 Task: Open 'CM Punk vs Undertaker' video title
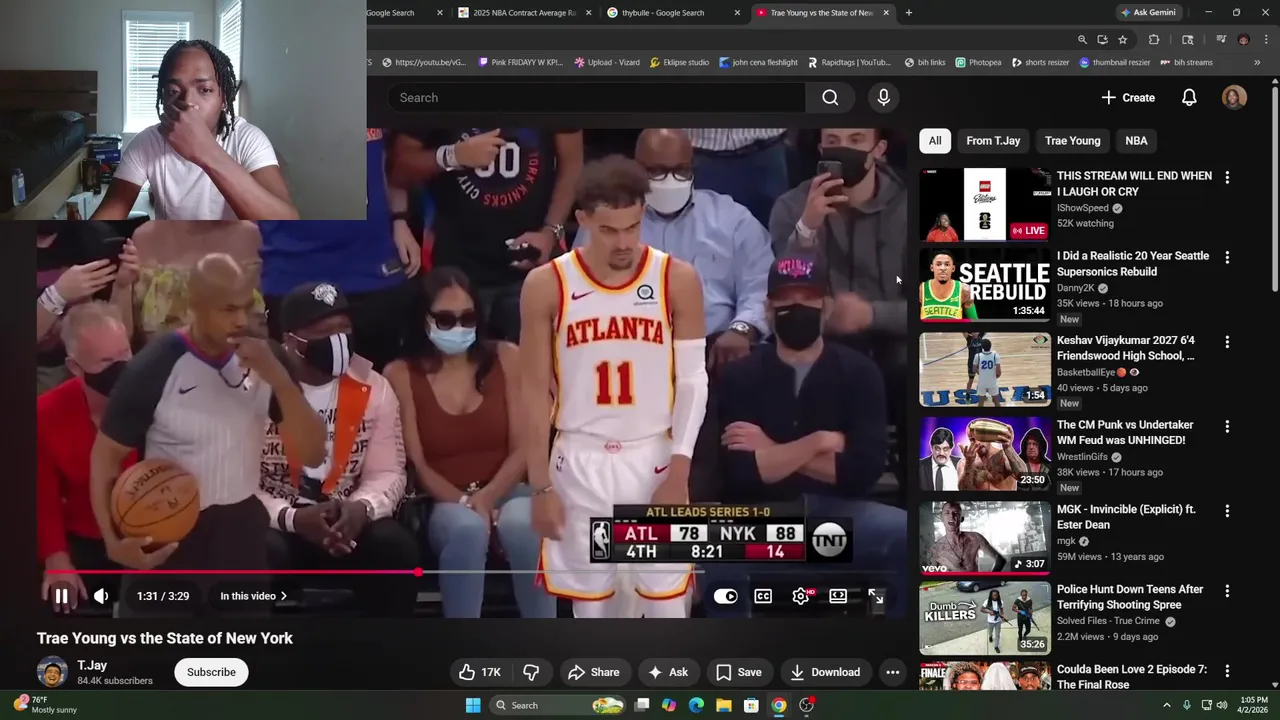1125,432
